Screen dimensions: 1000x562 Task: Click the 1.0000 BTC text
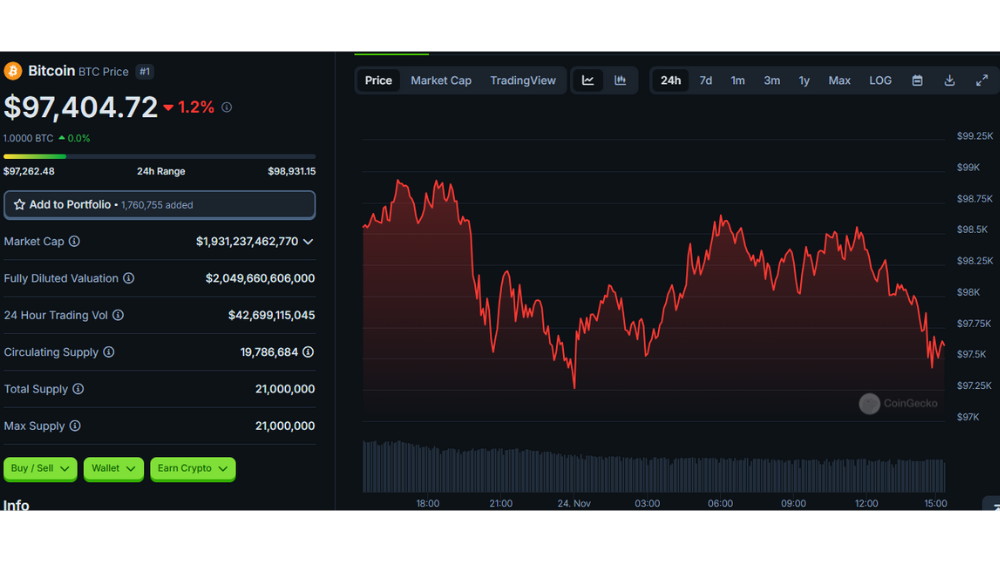[28, 138]
